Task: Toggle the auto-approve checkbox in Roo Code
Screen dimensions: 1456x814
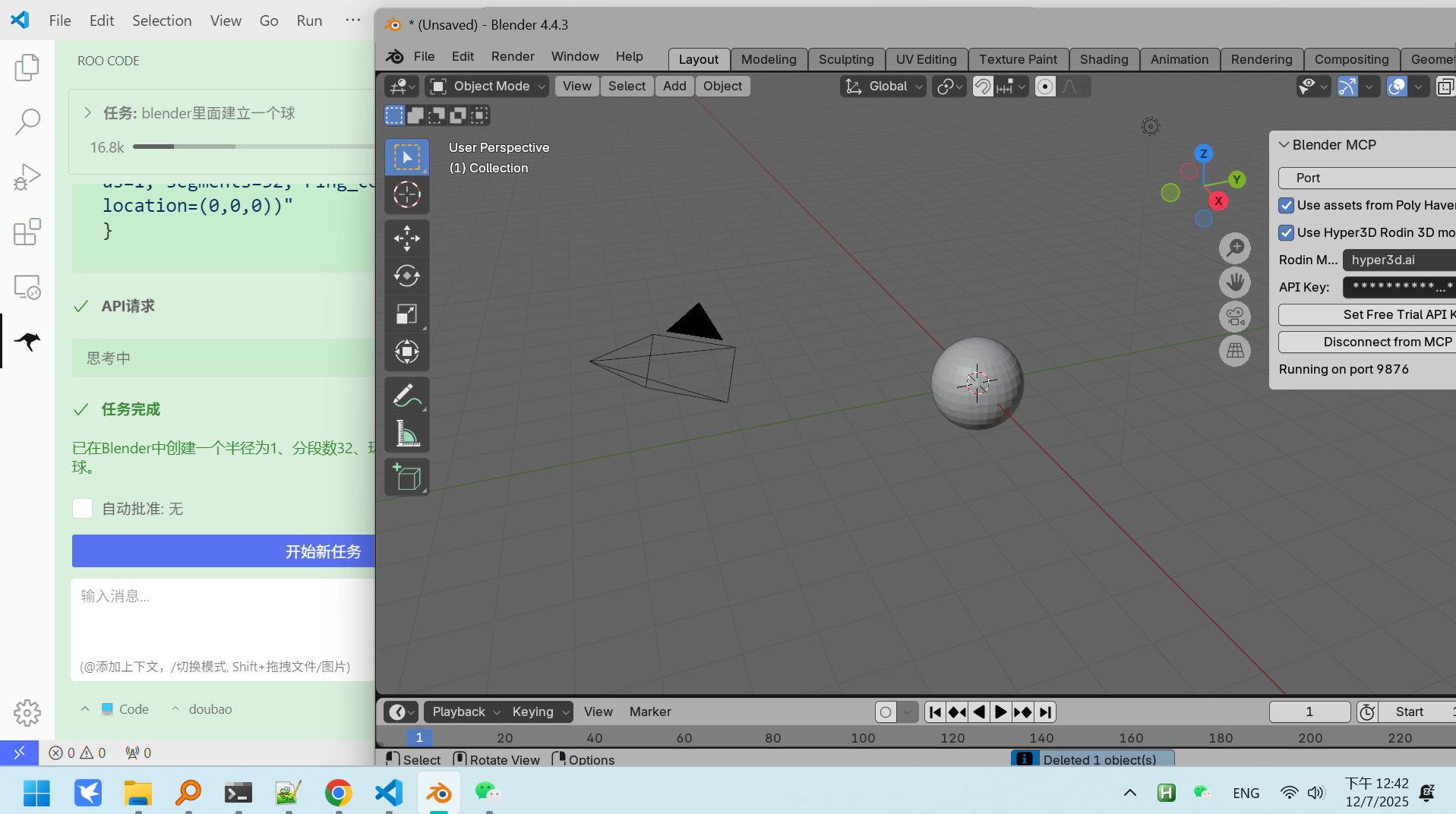Action: point(82,509)
